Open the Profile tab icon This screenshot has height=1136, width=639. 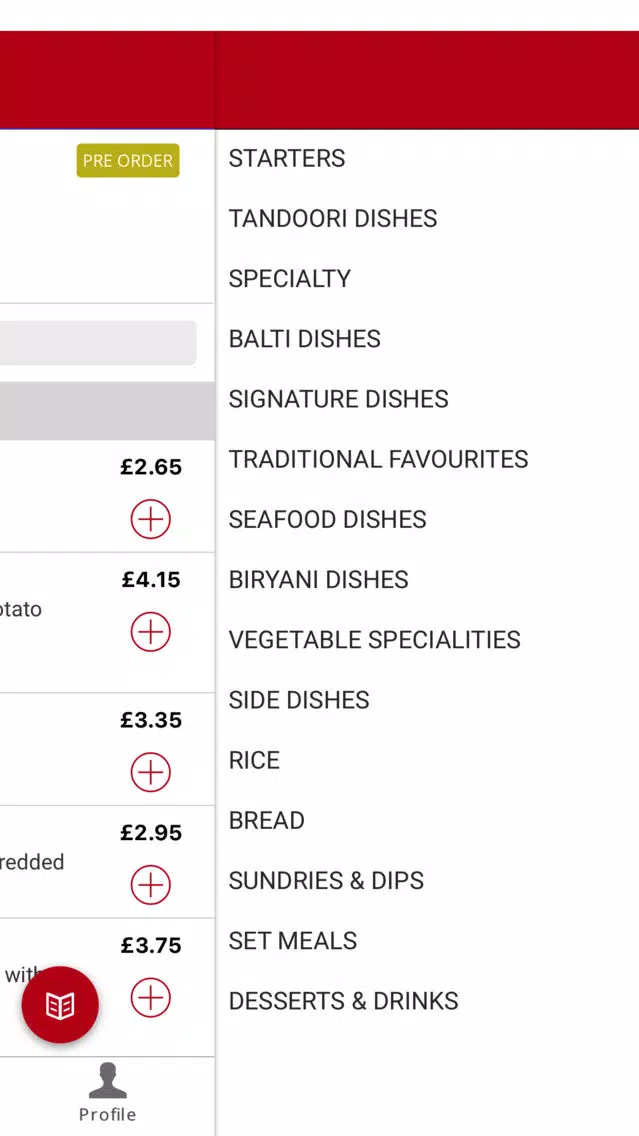click(107, 1092)
